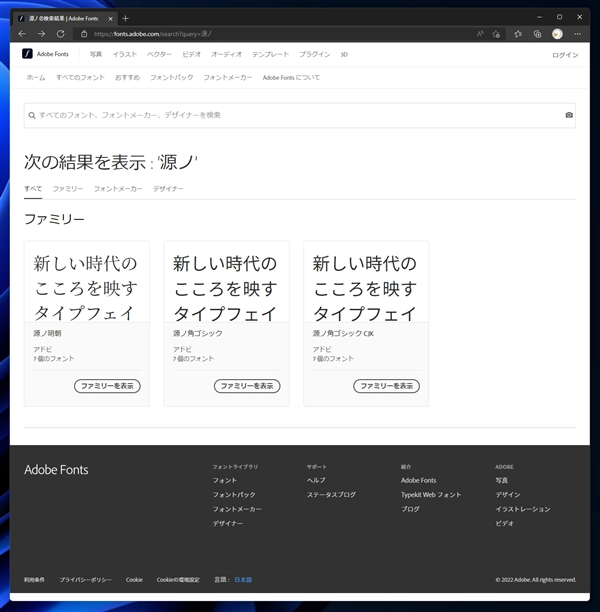Open Cookieの環境設定 in footer
The height and width of the screenshot is (612, 600).
178,580
